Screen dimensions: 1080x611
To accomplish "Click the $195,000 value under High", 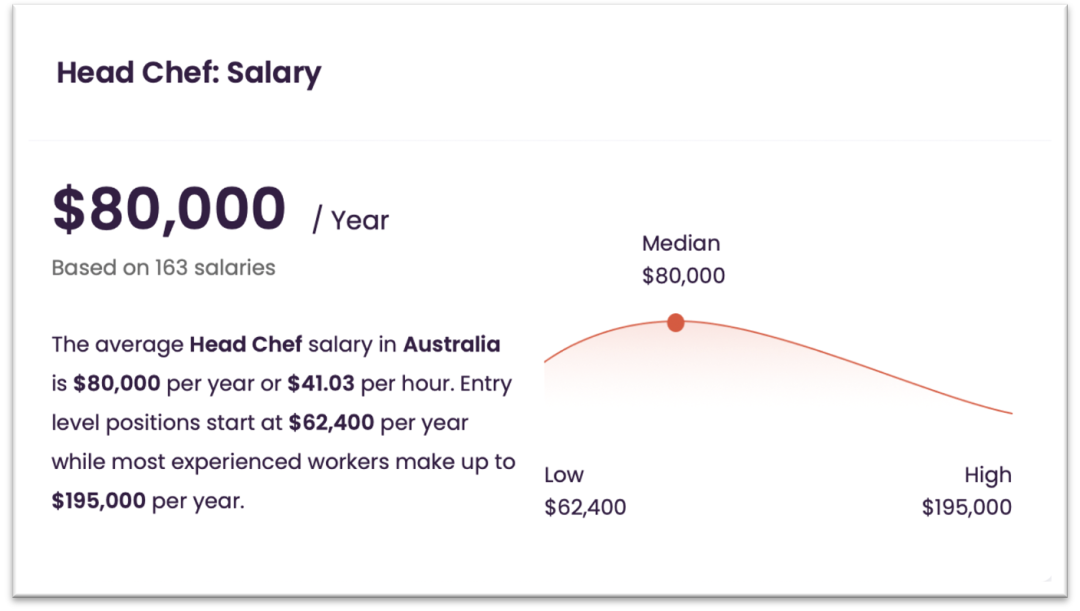I will point(967,507).
